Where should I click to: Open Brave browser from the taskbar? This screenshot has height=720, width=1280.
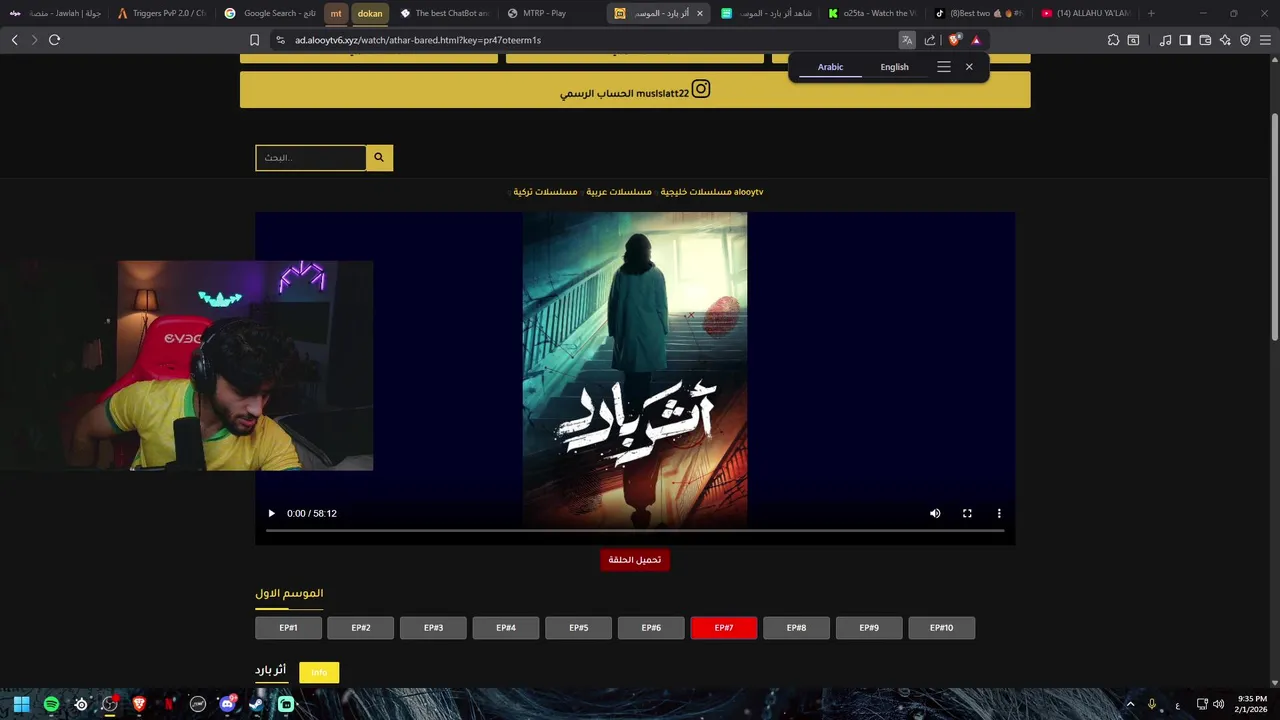(x=139, y=704)
